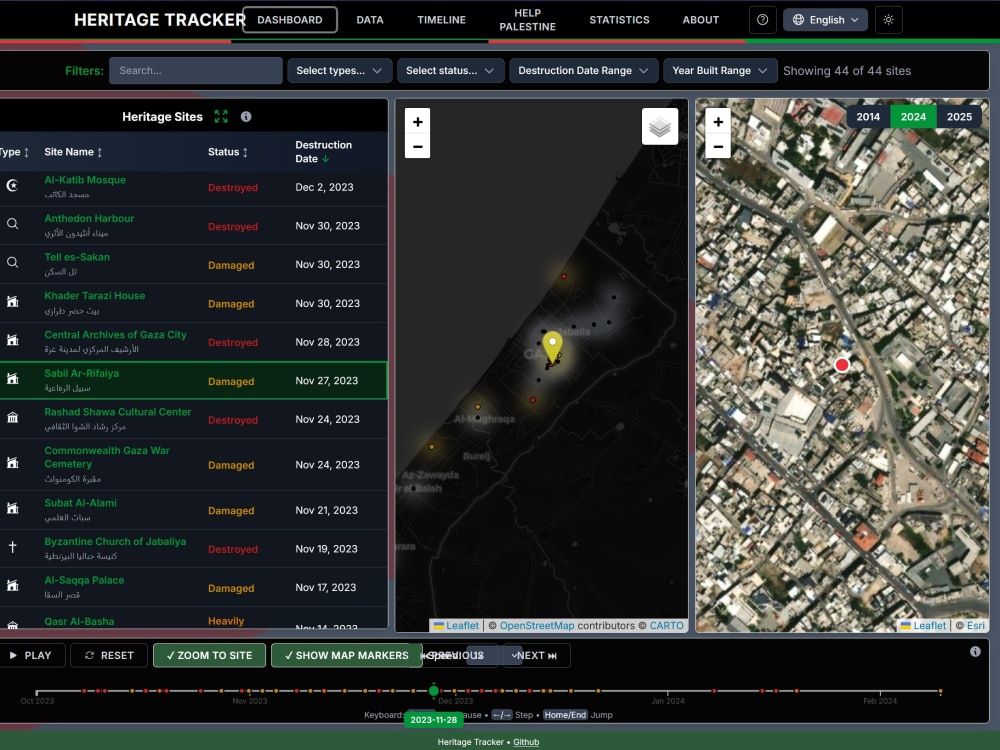Switch satellite imagery to 2025
The image size is (1000, 750).
pos(959,117)
